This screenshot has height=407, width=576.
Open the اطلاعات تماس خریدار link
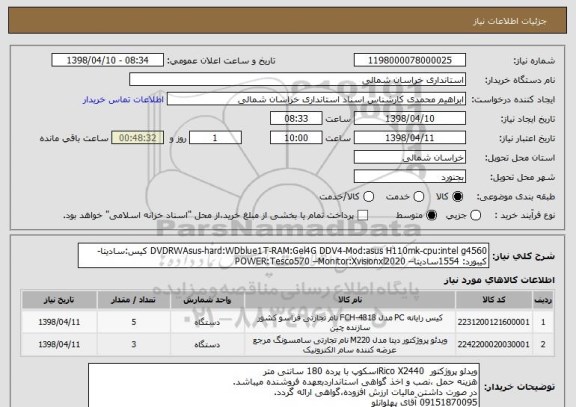[123, 100]
